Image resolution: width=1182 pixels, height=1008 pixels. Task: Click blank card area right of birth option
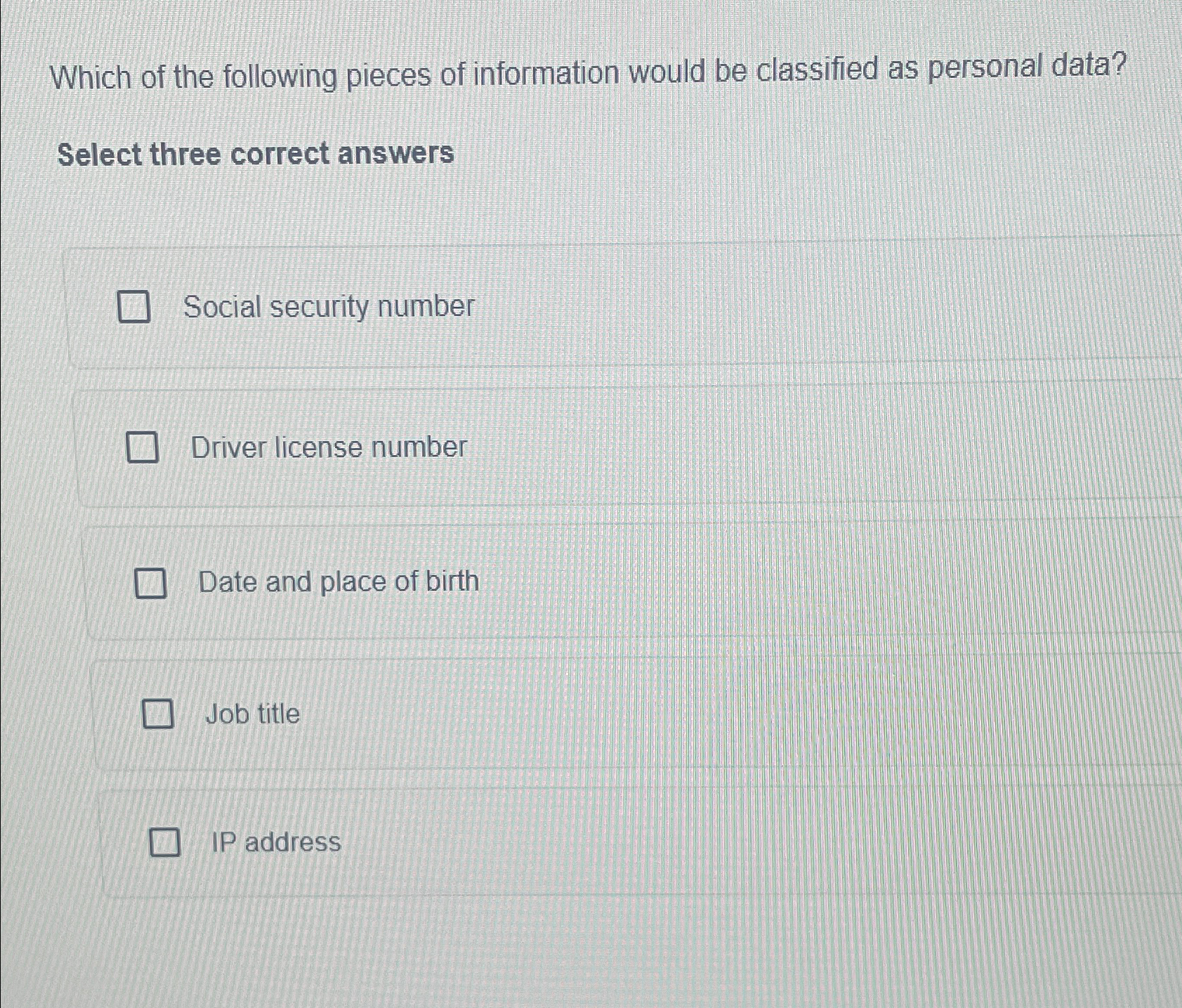[808, 580]
